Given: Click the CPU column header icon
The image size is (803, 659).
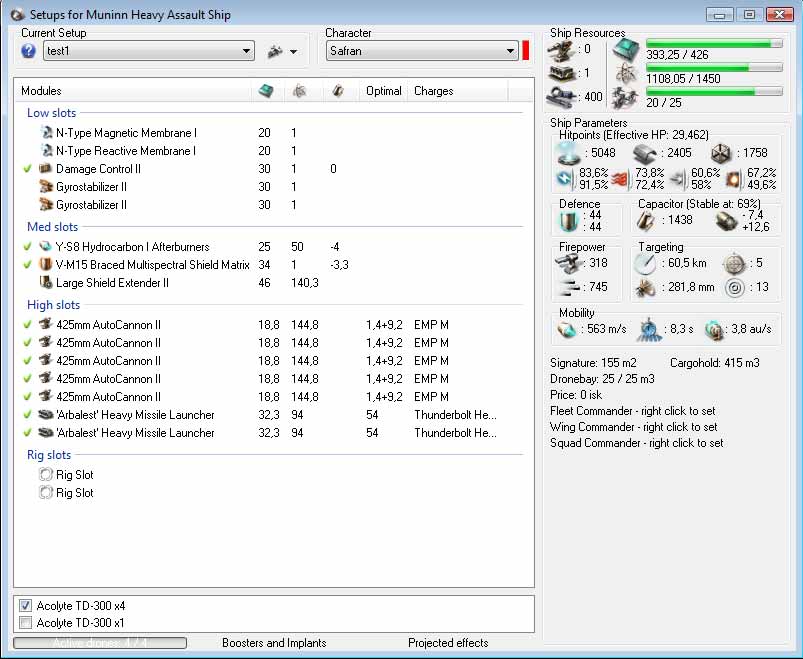Looking at the screenshot, I should pyautogui.click(x=266, y=91).
